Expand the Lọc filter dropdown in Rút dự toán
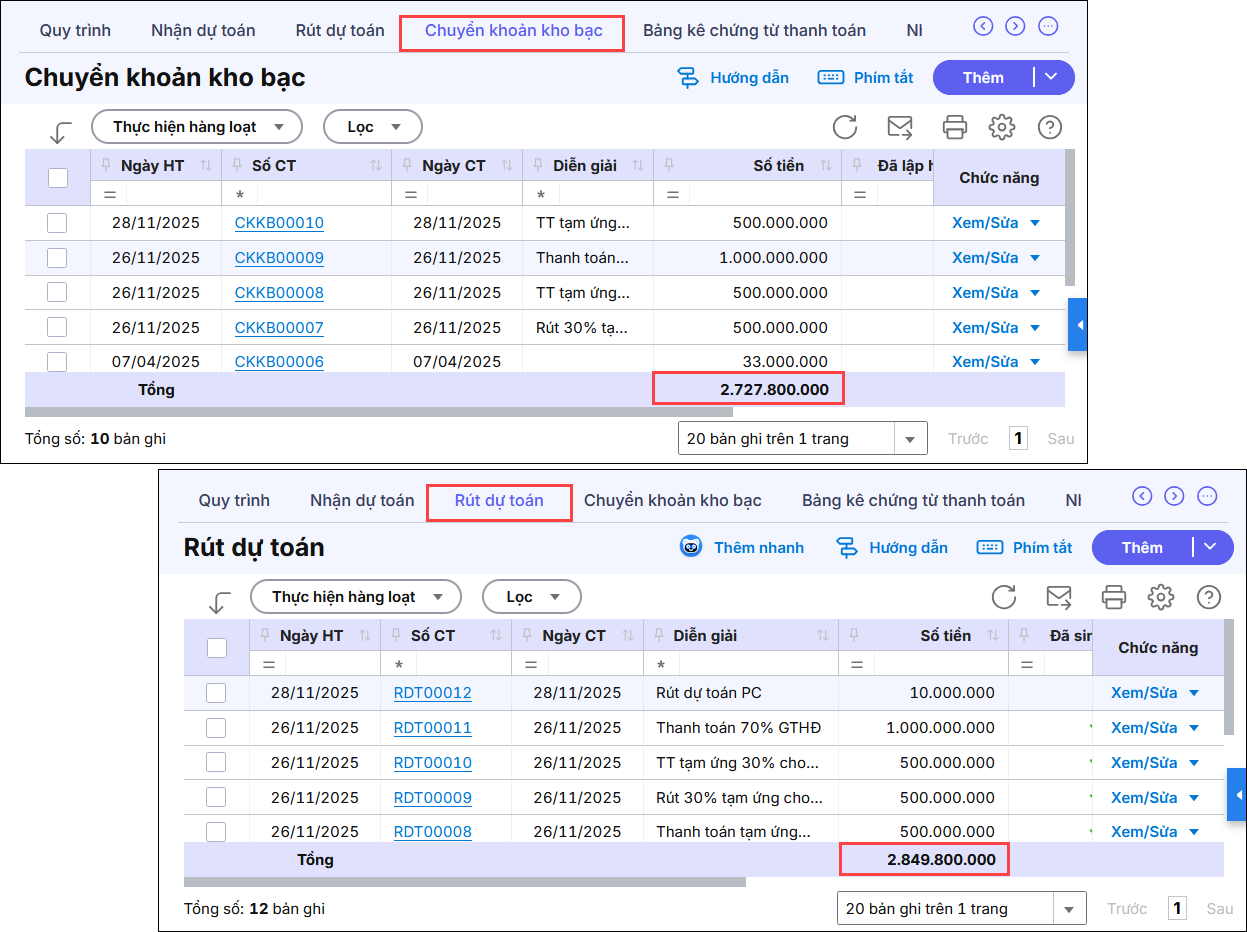 tap(531, 597)
